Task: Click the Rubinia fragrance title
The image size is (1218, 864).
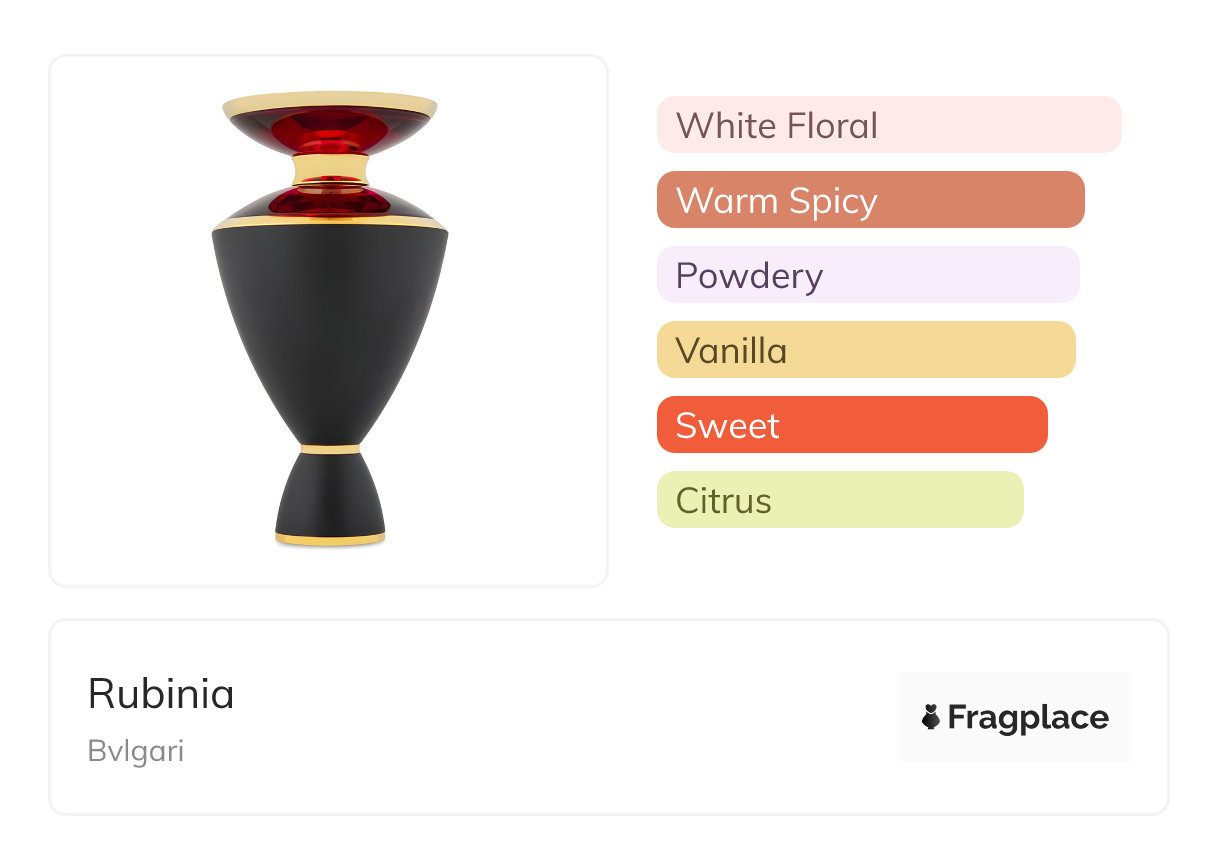Action: pyautogui.click(x=161, y=694)
